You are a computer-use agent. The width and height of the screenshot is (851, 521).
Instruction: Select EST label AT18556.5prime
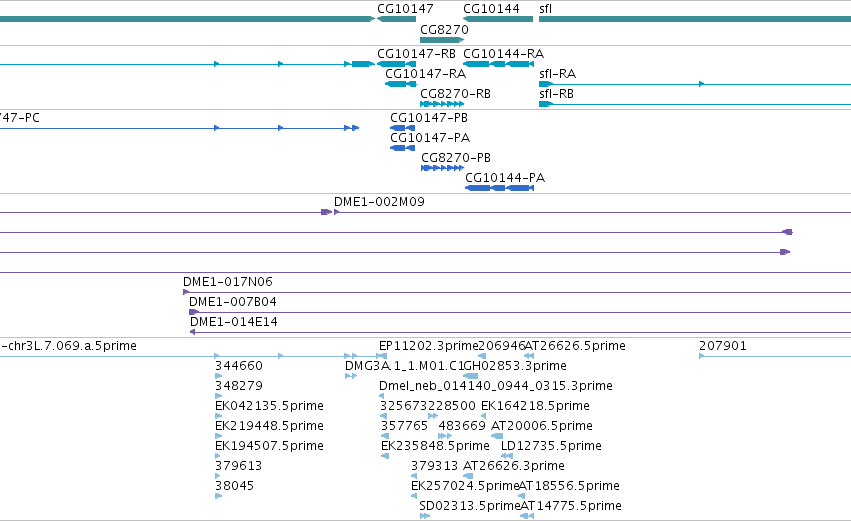point(569,486)
